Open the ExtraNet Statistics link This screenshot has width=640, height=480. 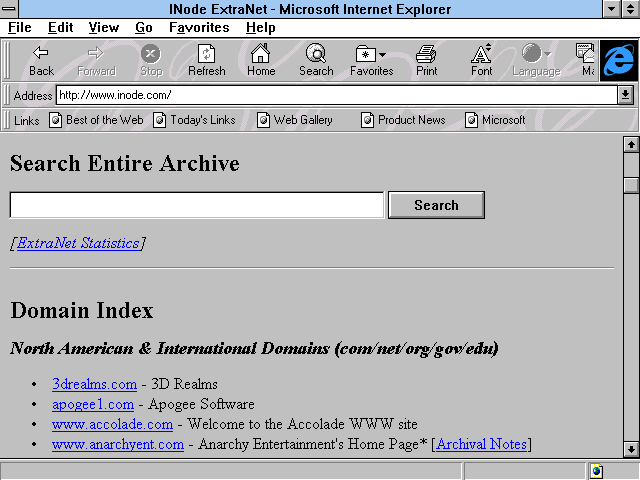click(78, 243)
